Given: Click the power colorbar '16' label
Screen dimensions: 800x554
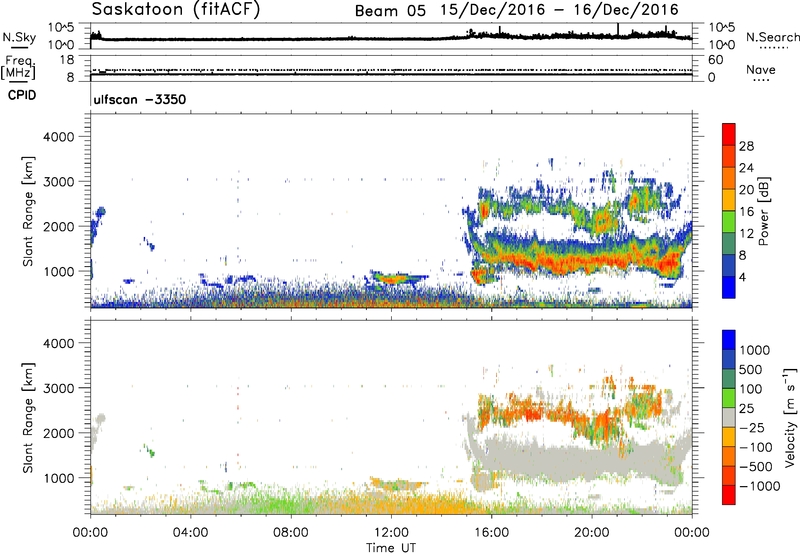Looking at the screenshot, I should click(746, 212).
